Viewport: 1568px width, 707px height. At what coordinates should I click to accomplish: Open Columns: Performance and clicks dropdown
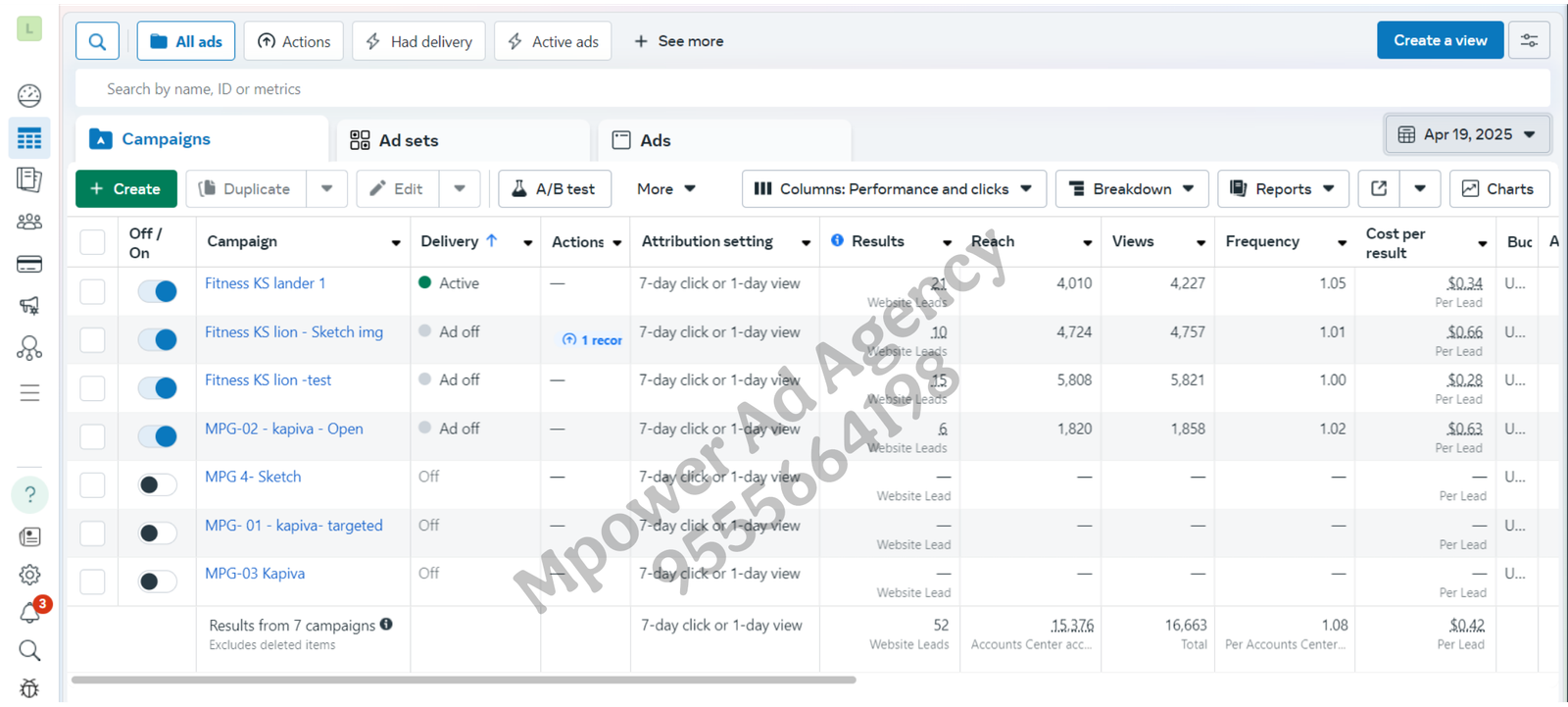tap(894, 188)
